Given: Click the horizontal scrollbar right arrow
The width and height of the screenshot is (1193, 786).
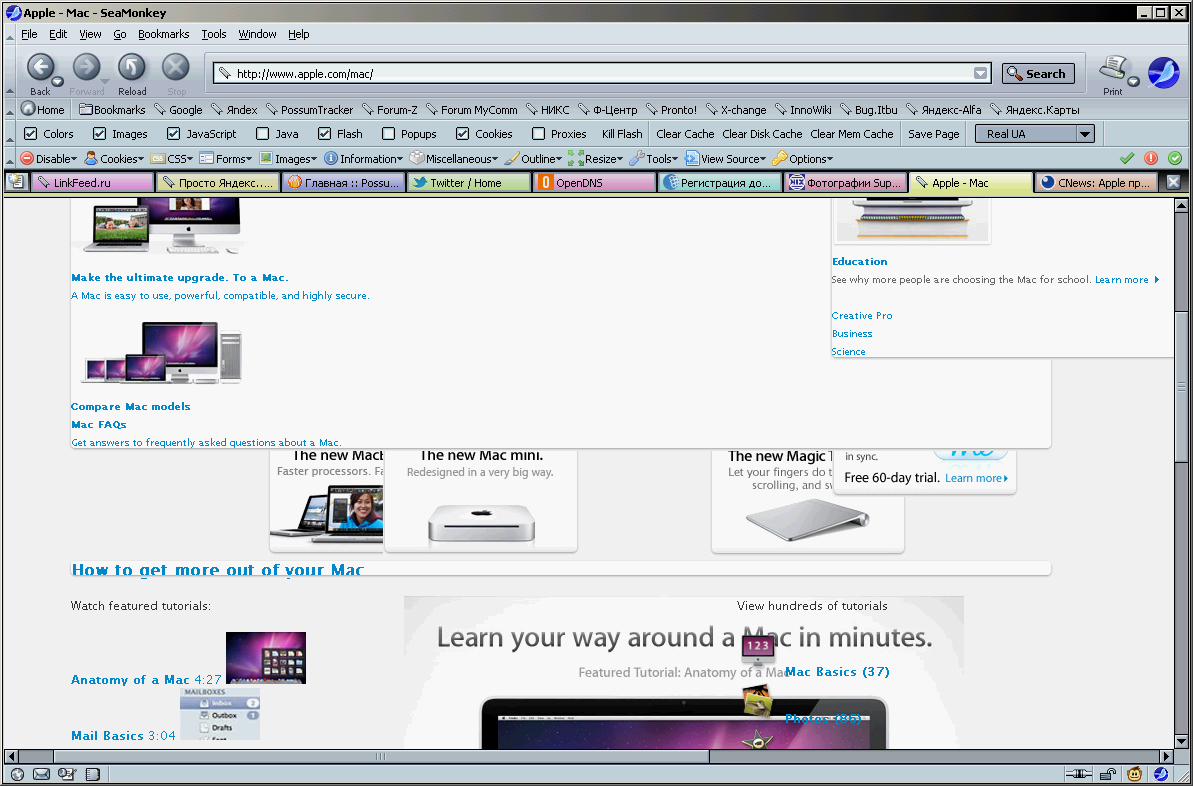Looking at the screenshot, I should point(1166,756).
